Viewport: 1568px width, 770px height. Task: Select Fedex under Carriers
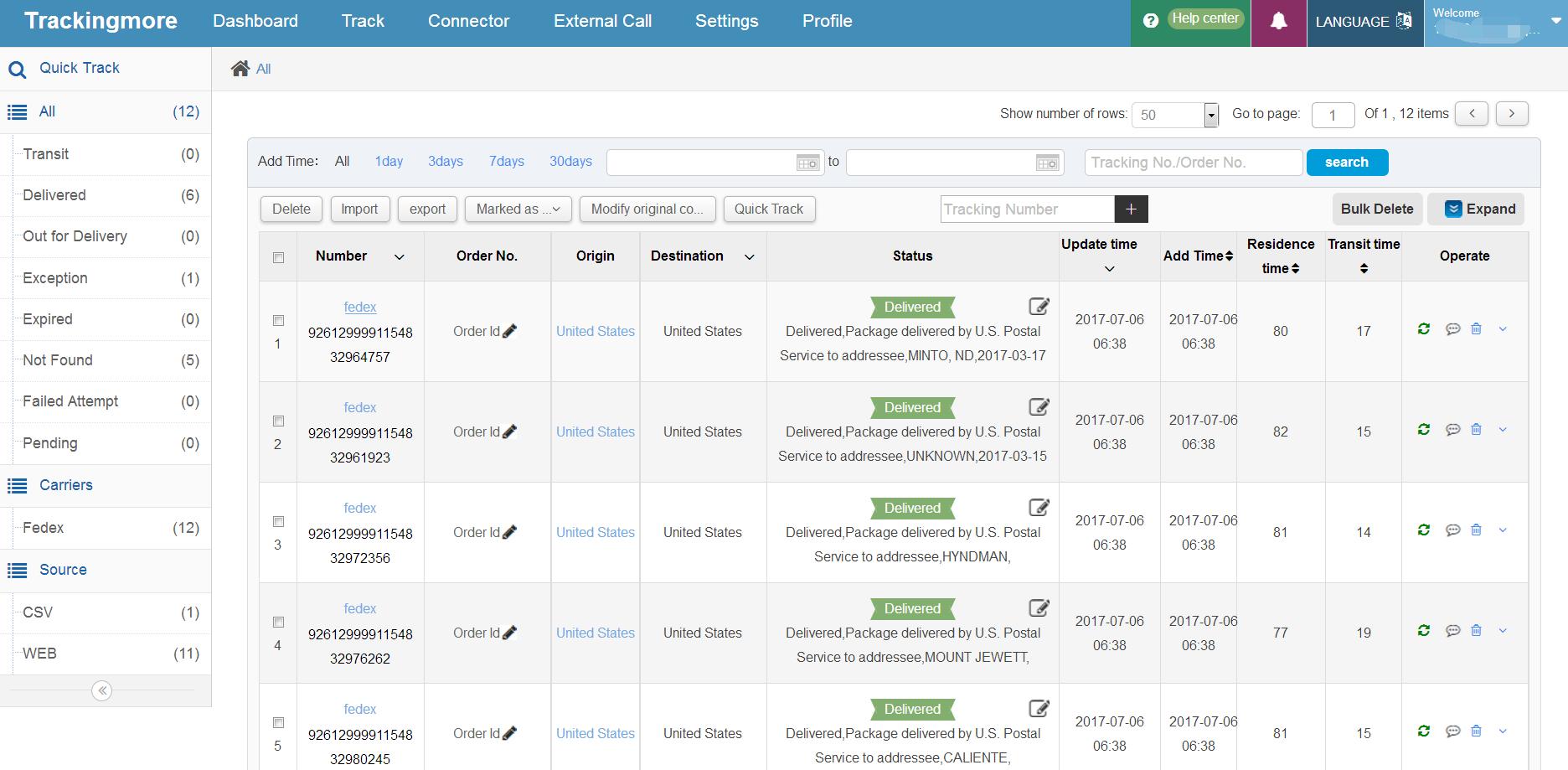(x=106, y=528)
